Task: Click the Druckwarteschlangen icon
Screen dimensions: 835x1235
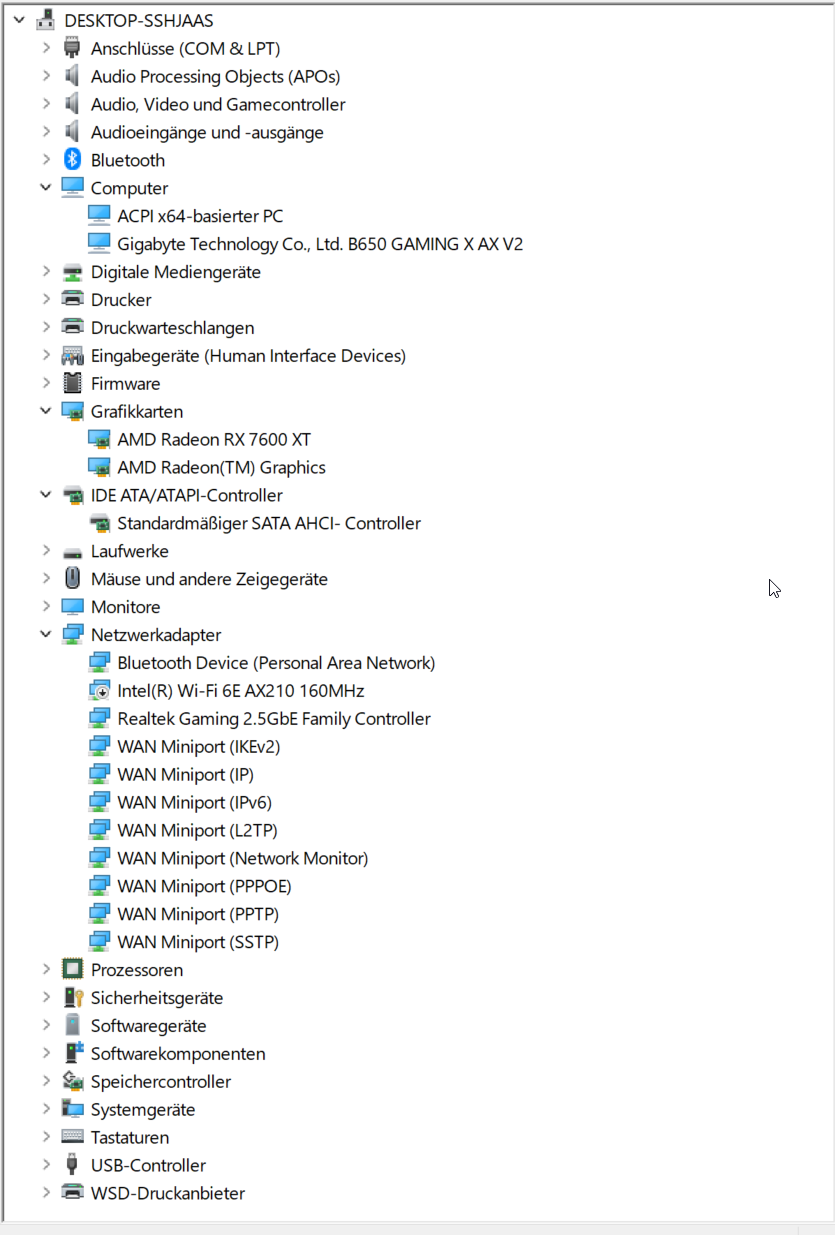Action: point(72,327)
